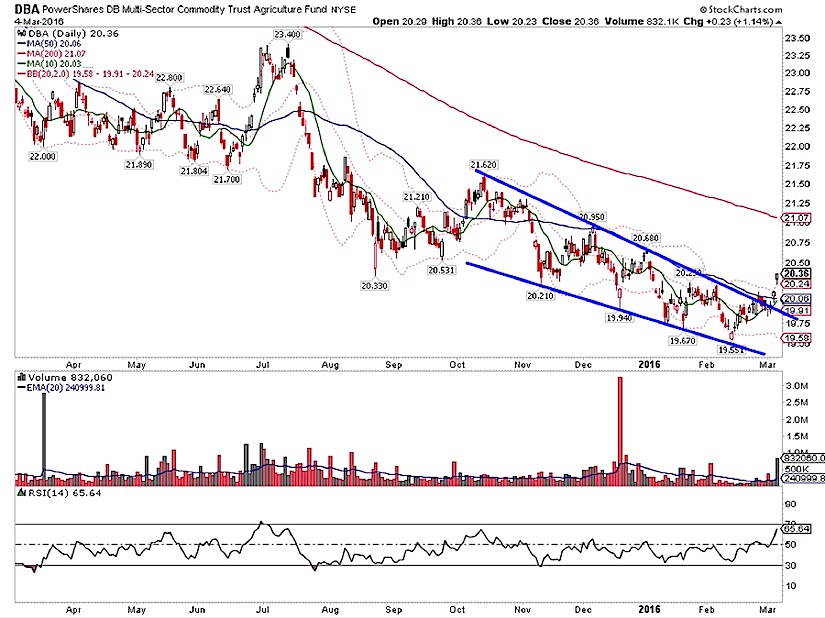Click the 20.330 low price label
Image resolution: width=825 pixels, height=618 pixels.
tap(374, 286)
